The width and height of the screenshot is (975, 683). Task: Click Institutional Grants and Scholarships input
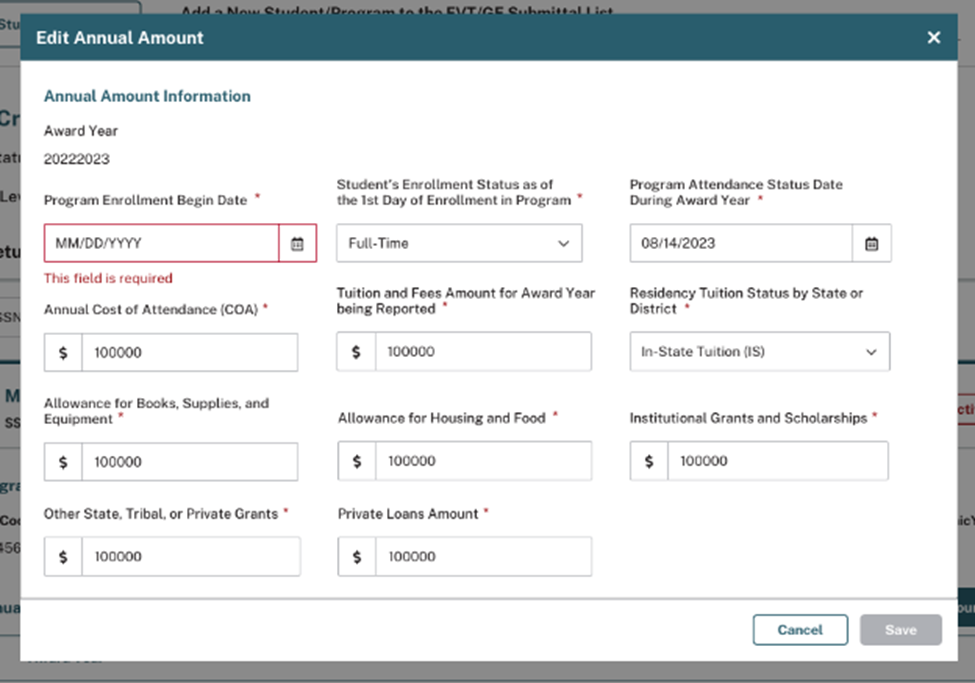click(x=777, y=461)
